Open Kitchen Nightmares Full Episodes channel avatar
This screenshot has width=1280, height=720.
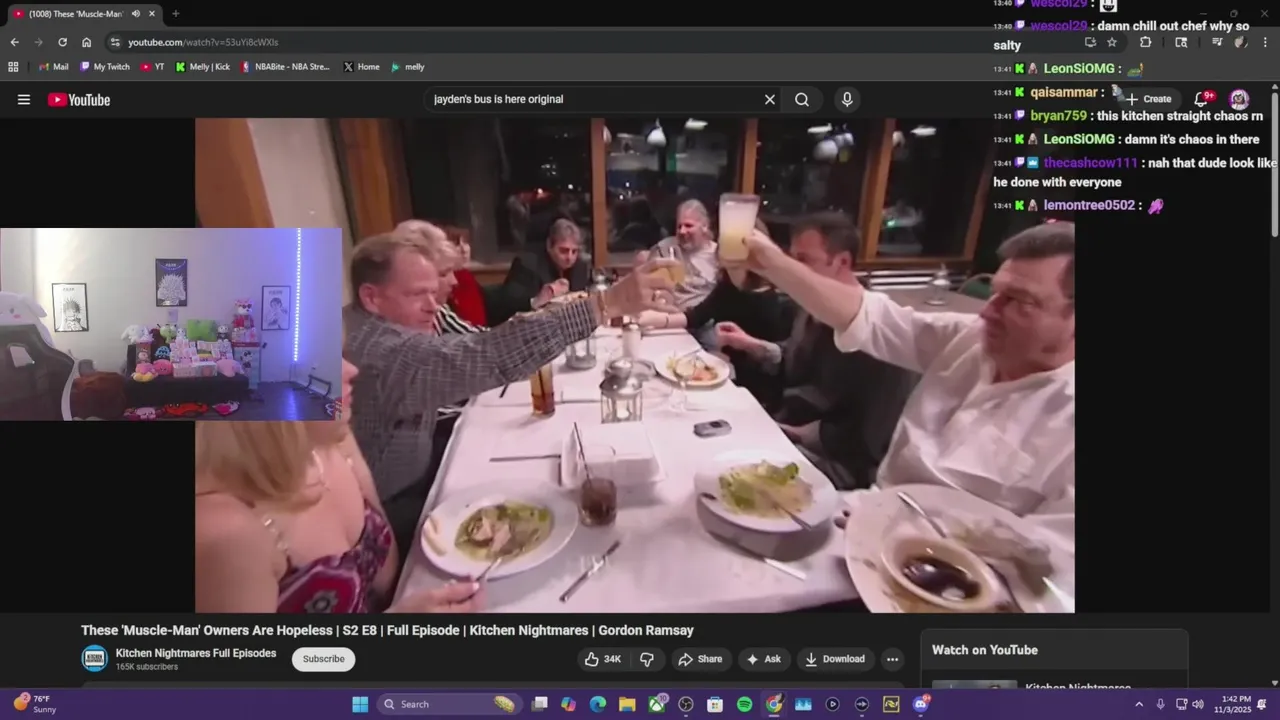tap(95, 658)
